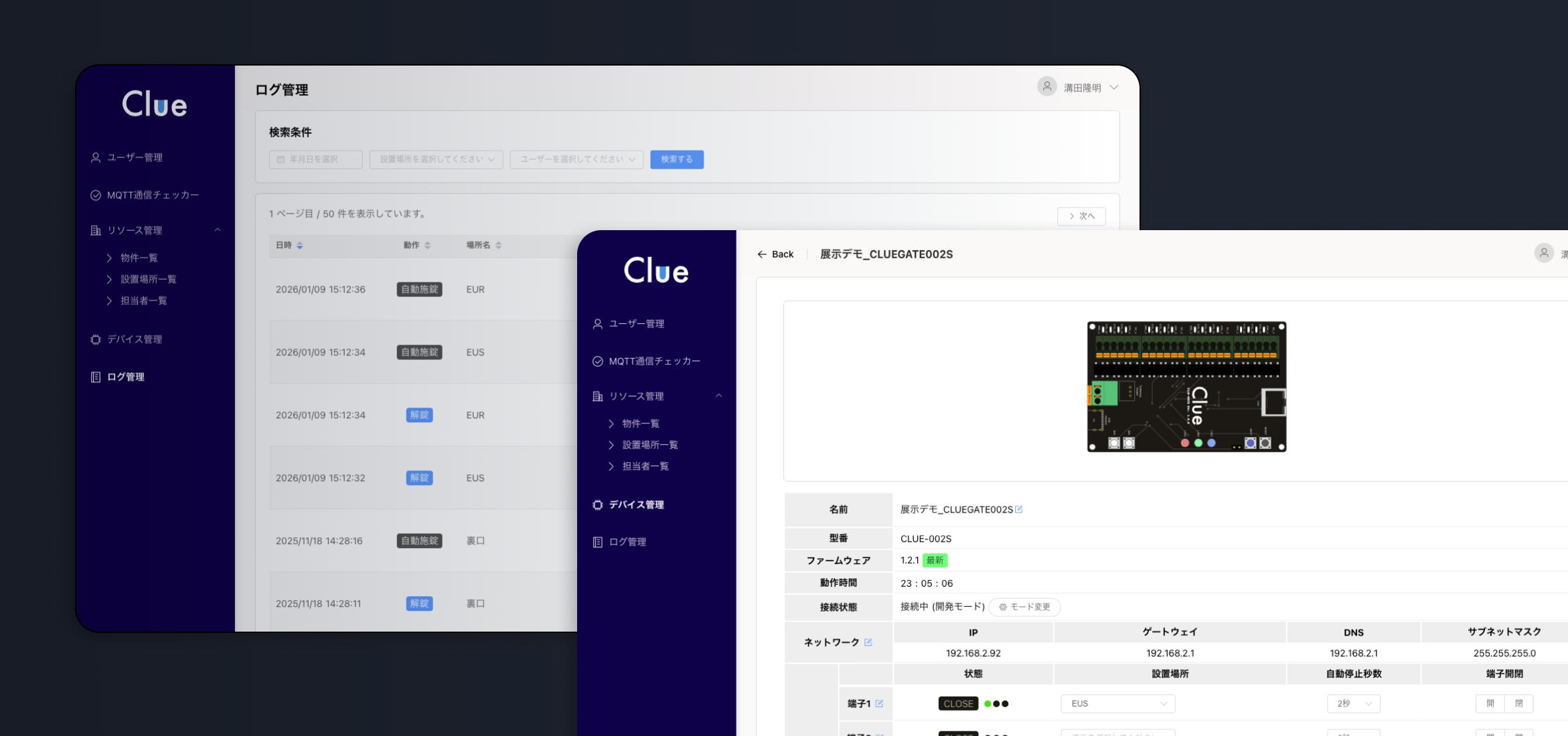Image resolution: width=1568 pixels, height=736 pixels.
Task: Click the green 最新 firmware badge
Action: pyautogui.click(x=935, y=561)
